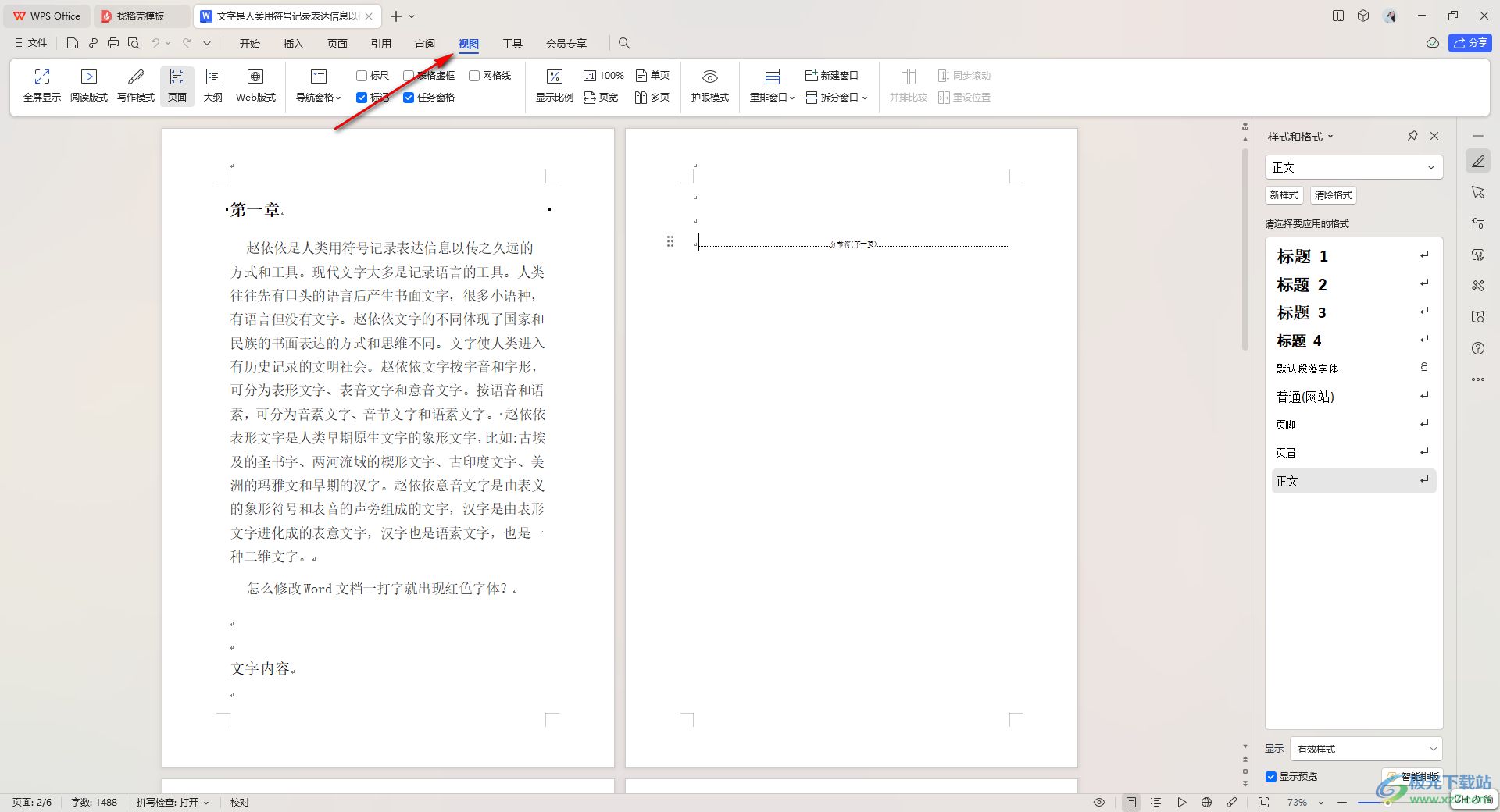1500x812 pixels.
Task: Switch to Outline view (大纲)
Action: pyautogui.click(x=213, y=85)
